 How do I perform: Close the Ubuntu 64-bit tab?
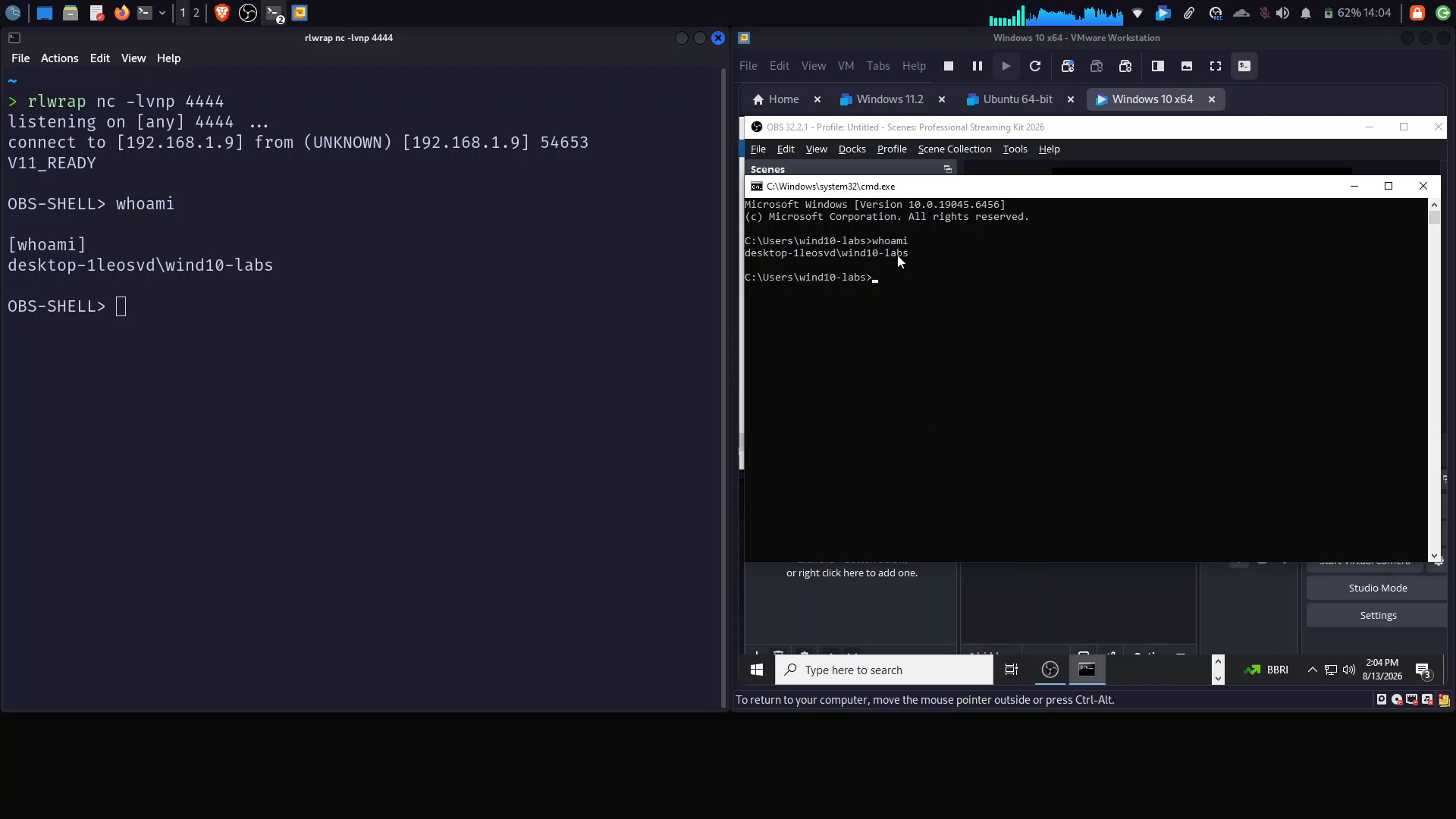1071,99
